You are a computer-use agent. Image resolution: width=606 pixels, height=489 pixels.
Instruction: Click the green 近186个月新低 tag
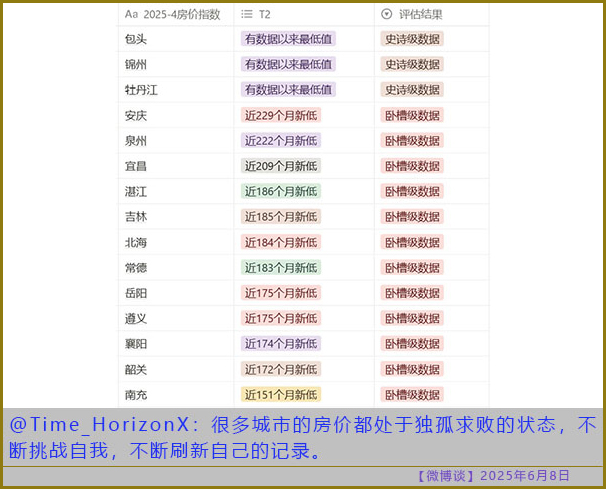(280, 192)
